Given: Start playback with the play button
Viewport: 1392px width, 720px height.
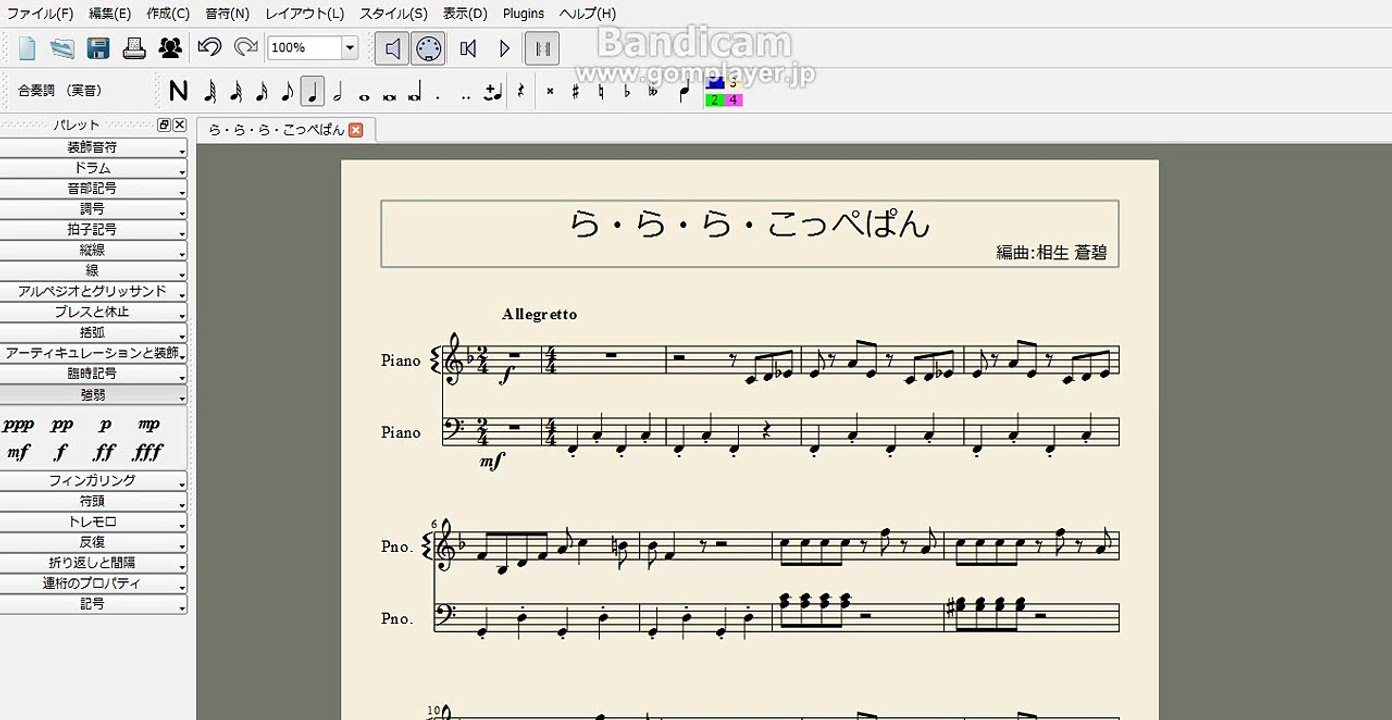Looking at the screenshot, I should 505,48.
